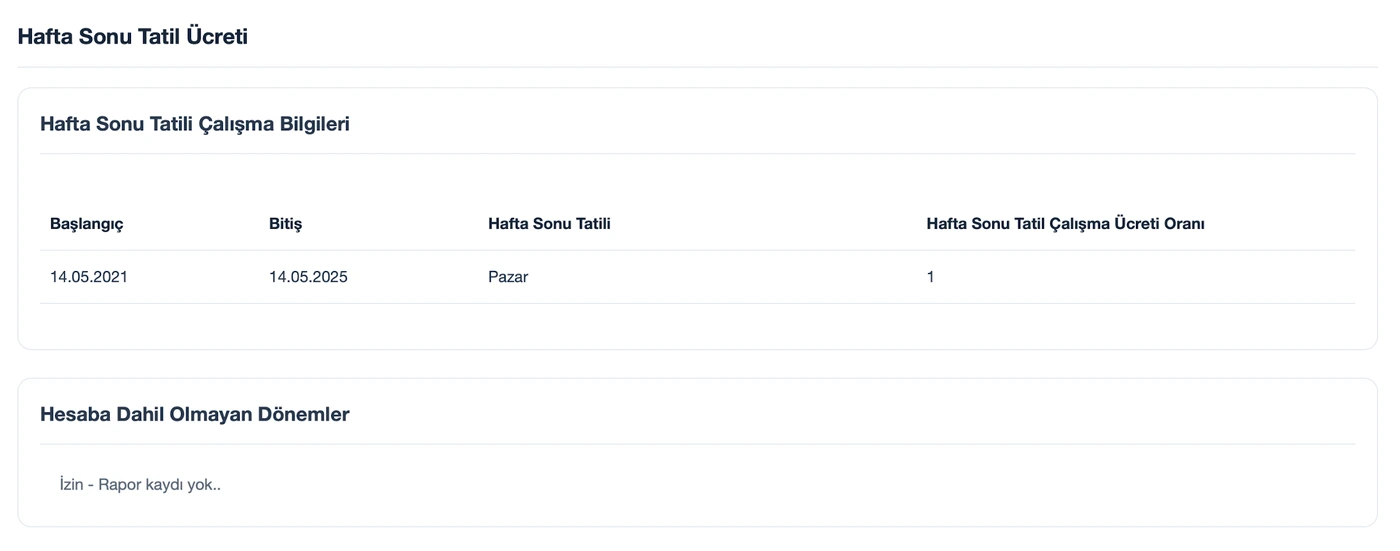The image size is (1400, 551).
Task: Click the Başlangıç column header
Action: click(x=87, y=224)
